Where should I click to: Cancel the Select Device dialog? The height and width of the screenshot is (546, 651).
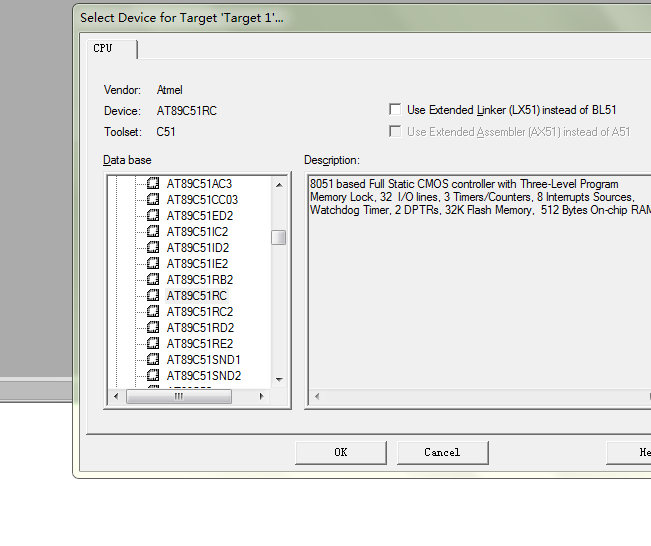coord(442,452)
